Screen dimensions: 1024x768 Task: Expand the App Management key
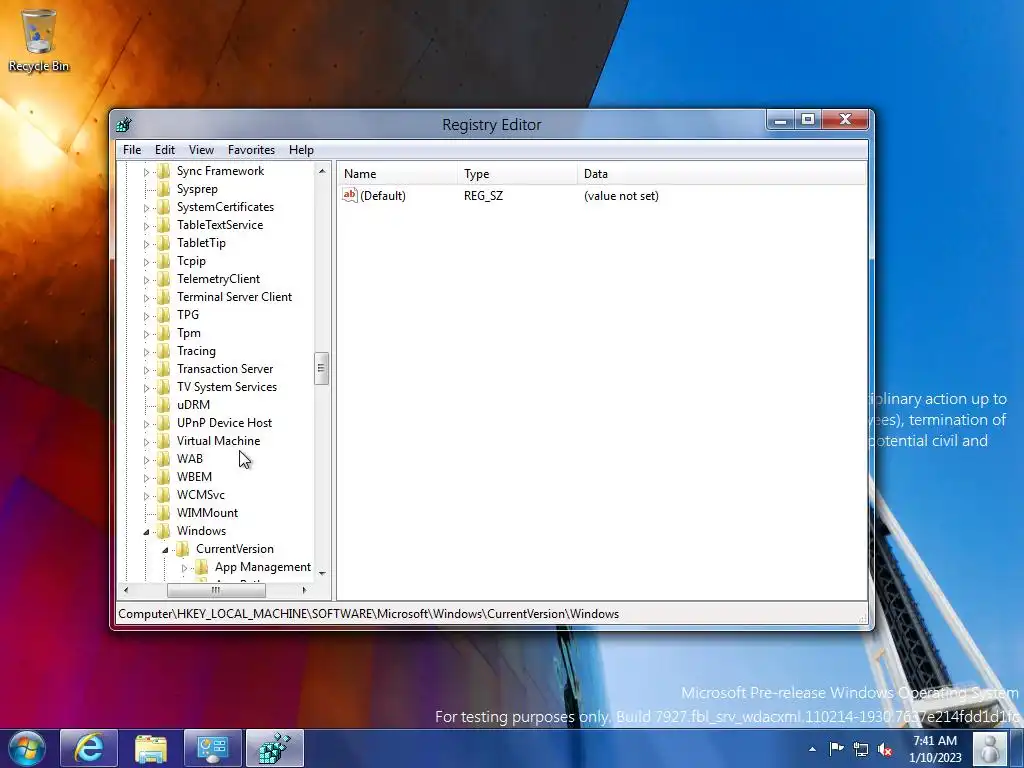point(184,568)
